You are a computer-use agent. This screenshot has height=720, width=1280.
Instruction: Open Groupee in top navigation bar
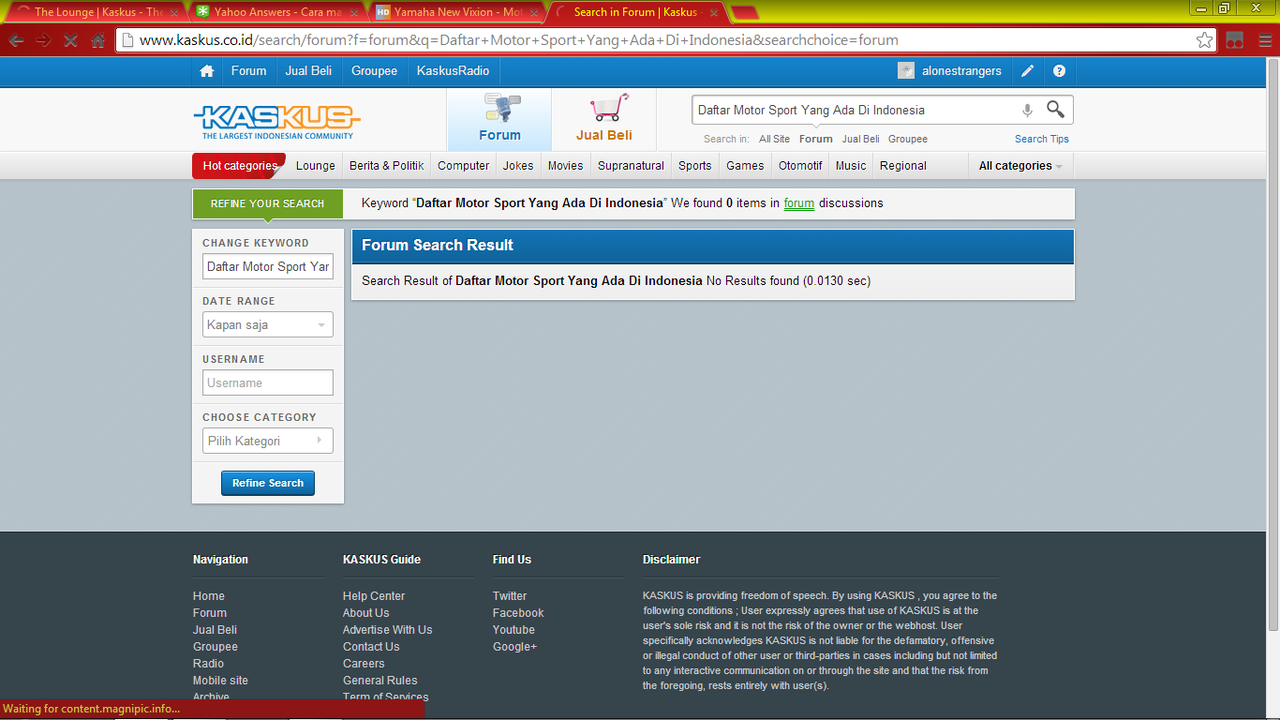[x=375, y=71]
